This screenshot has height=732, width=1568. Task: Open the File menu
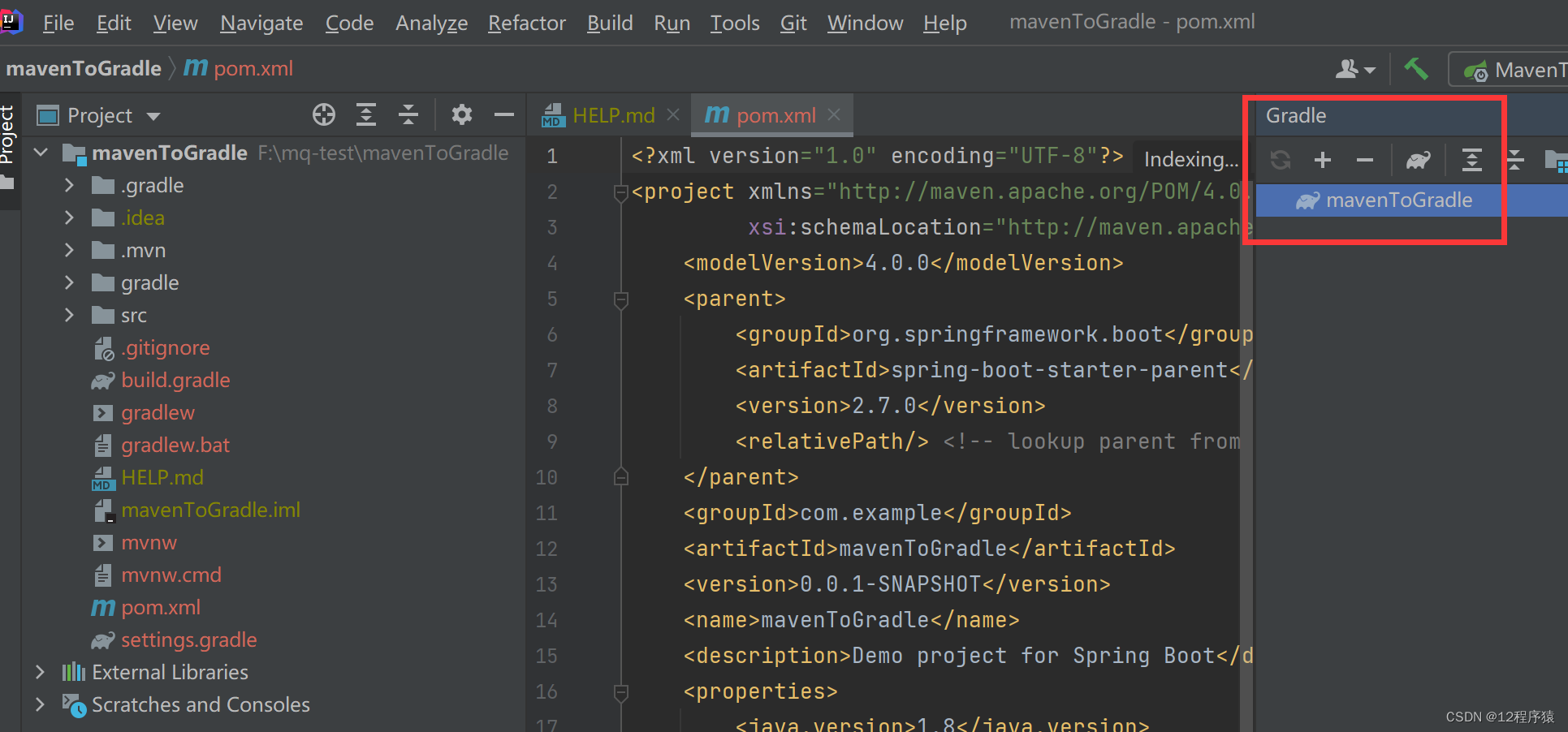click(x=58, y=24)
